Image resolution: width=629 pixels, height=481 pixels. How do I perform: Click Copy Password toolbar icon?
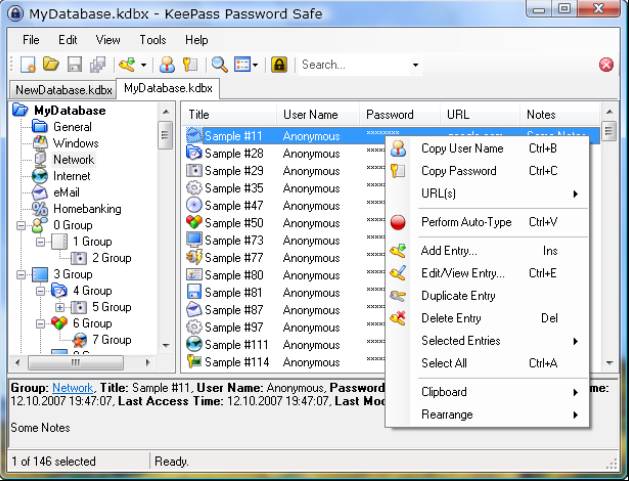[190, 64]
